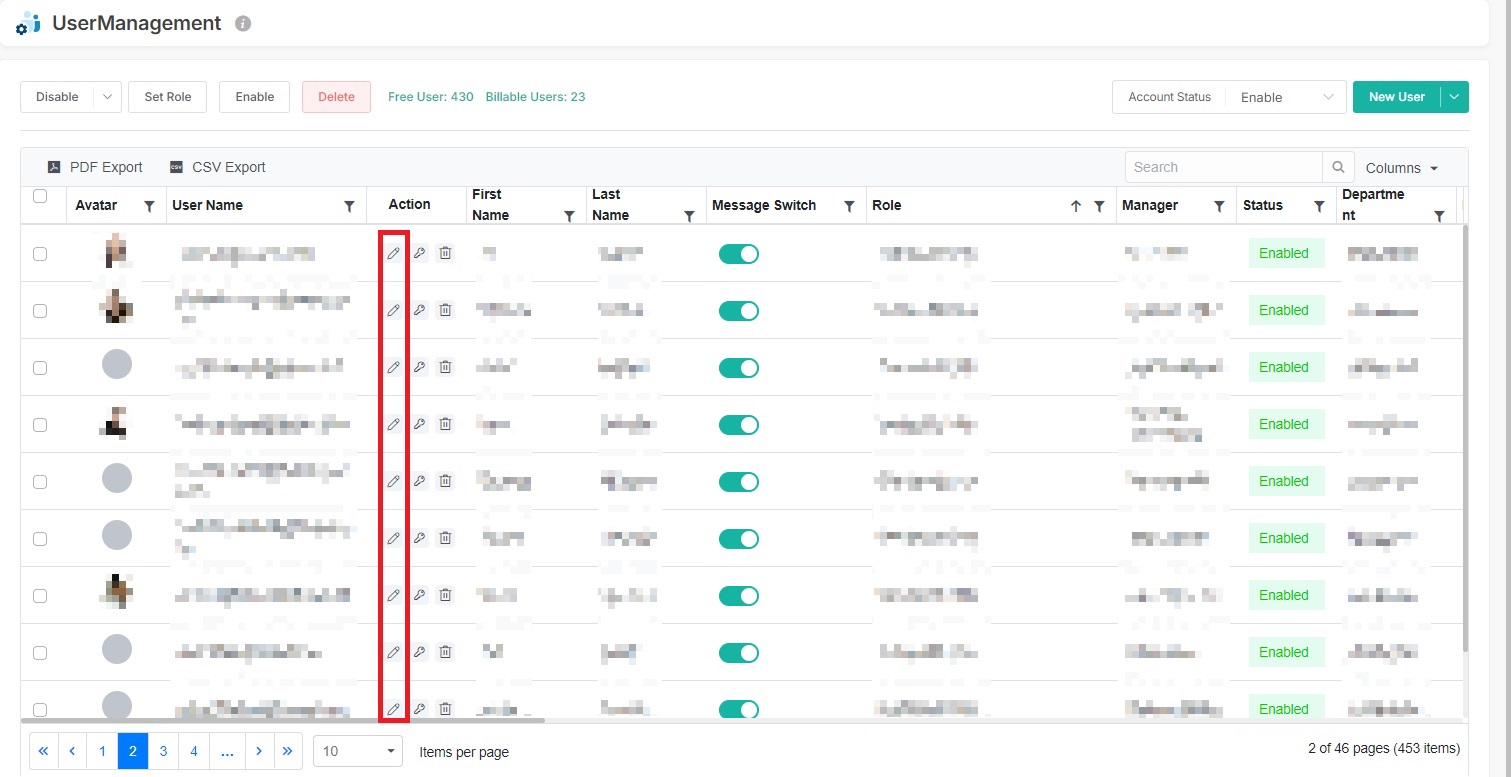
Task: Expand the Disable button dropdown arrow
Action: coord(107,97)
